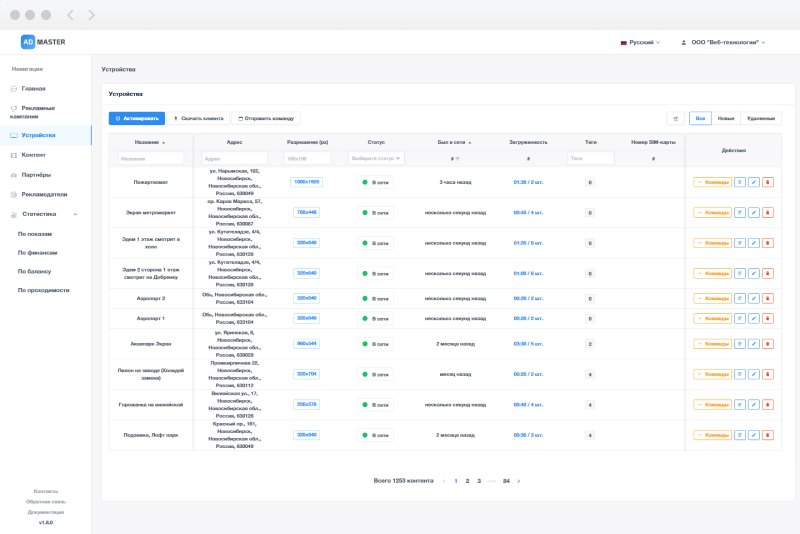Focus the Адрес filter input
The width and height of the screenshot is (800, 534).
[x=234, y=159]
